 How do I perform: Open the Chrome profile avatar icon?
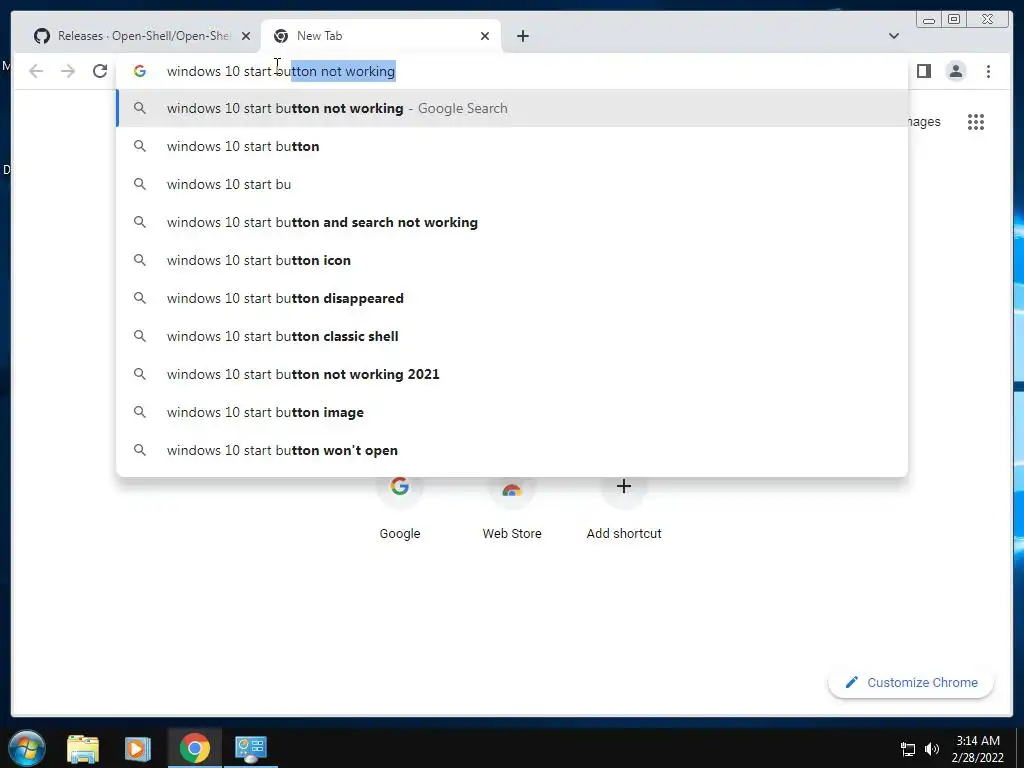click(x=956, y=71)
